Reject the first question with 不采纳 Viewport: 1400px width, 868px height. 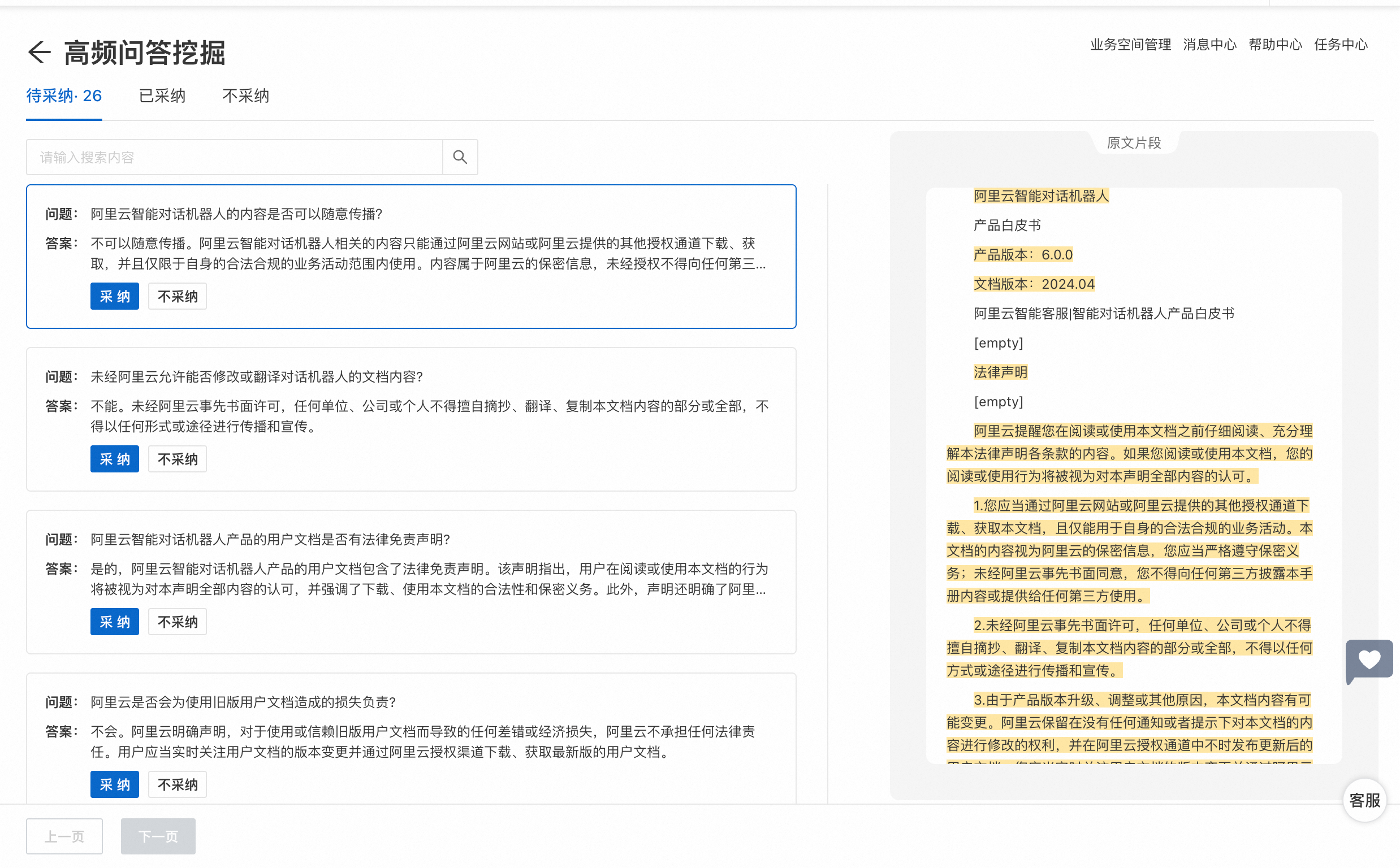[x=177, y=296]
